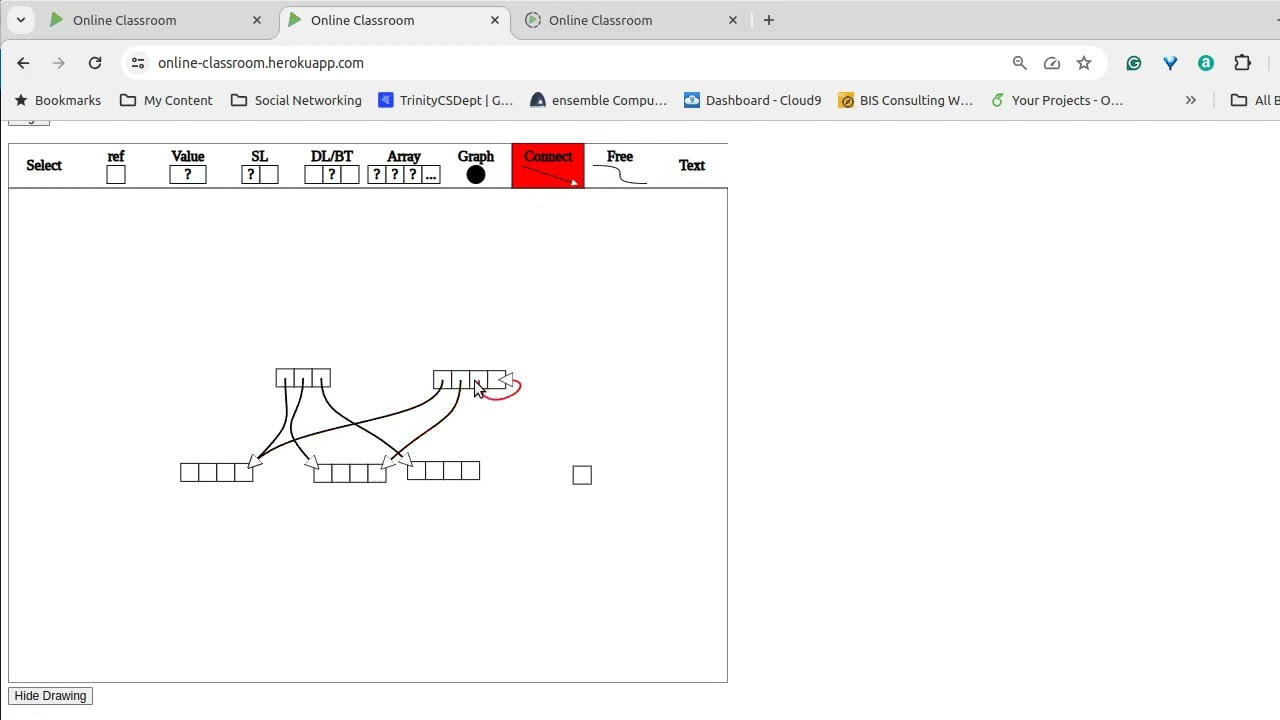
Task: Open the Grammarly extension icon
Action: (1134, 63)
